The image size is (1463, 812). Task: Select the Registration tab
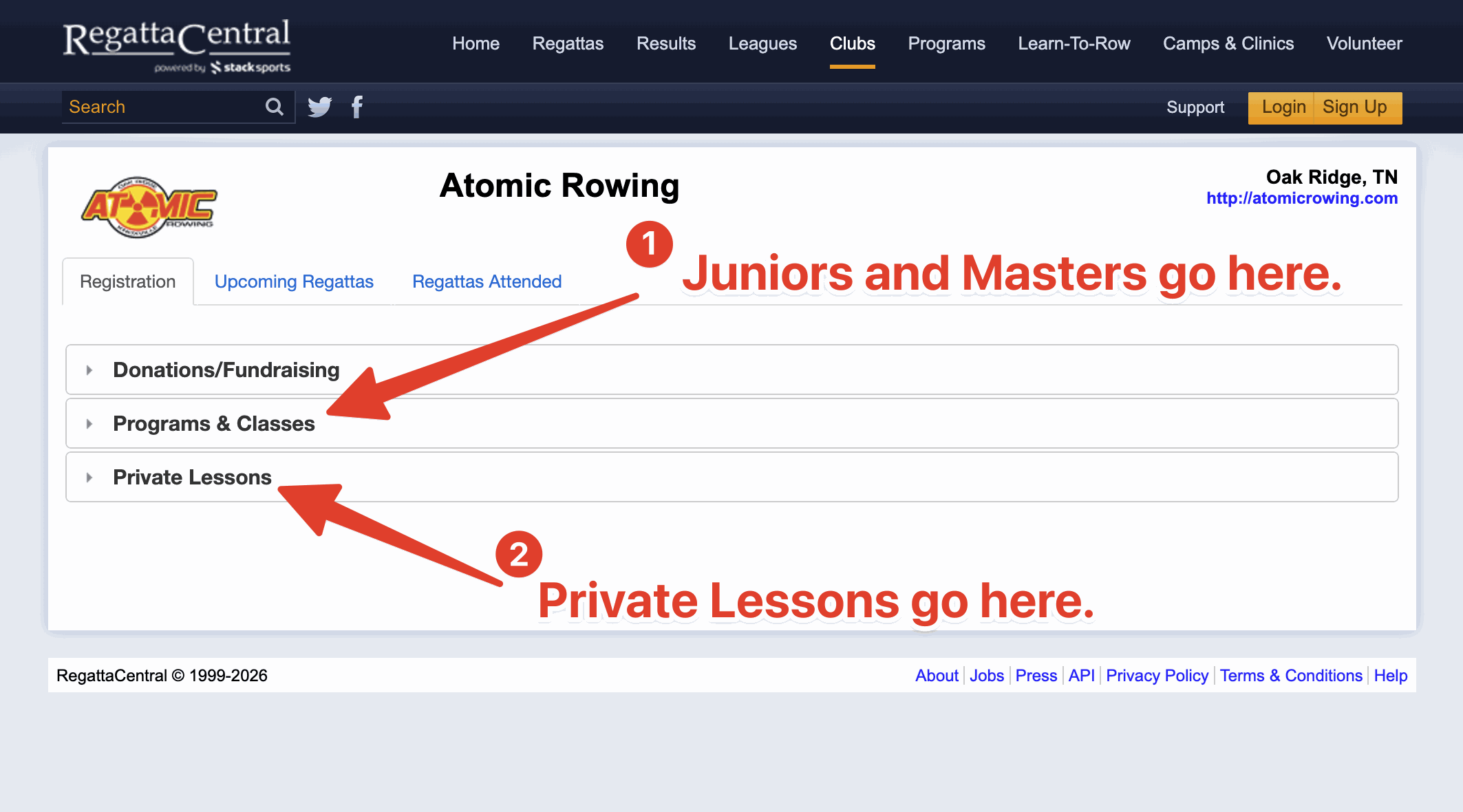(x=128, y=281)
